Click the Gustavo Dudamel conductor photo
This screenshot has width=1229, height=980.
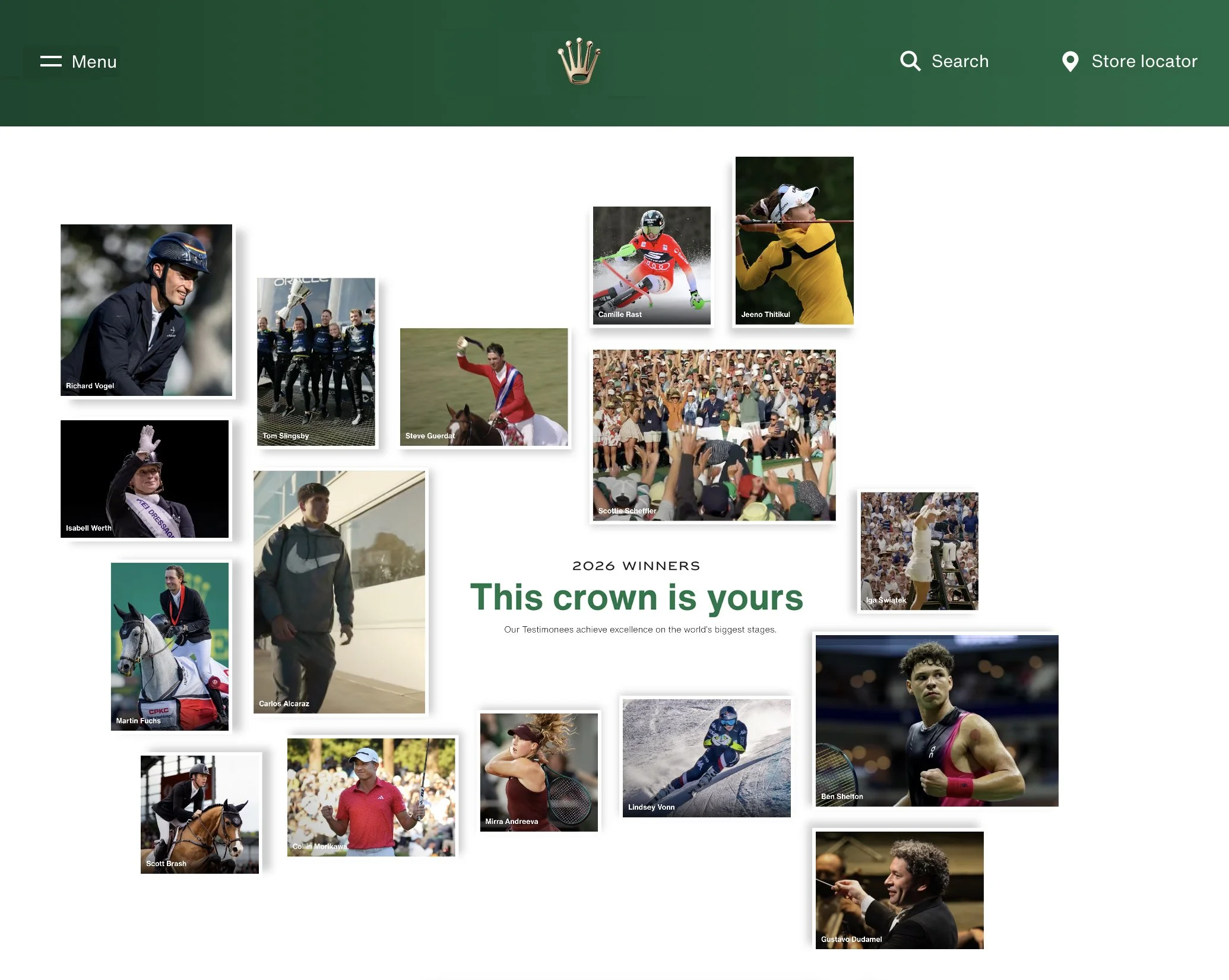(899, 890)
